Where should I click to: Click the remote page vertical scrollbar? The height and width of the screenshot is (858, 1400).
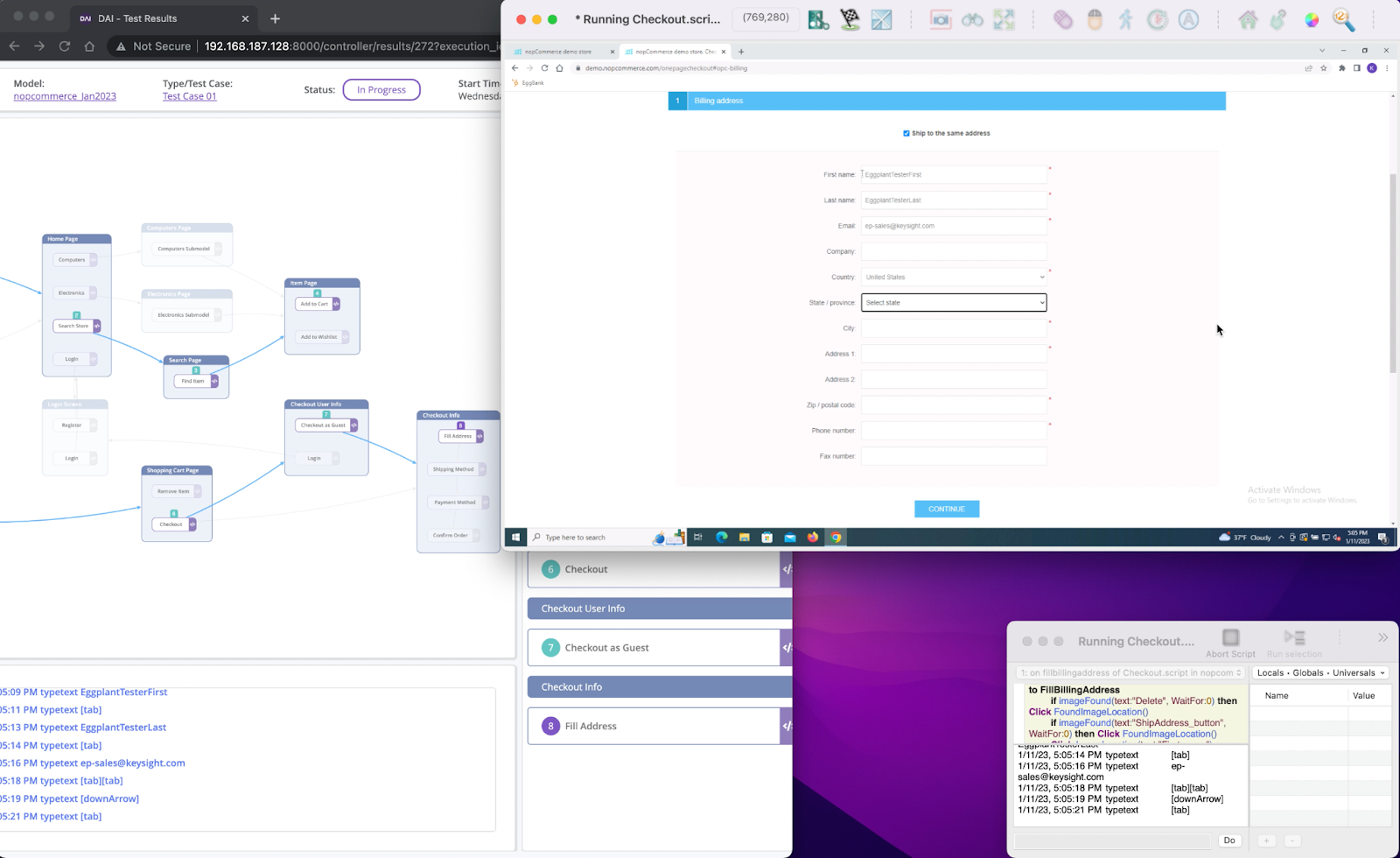1393,273
